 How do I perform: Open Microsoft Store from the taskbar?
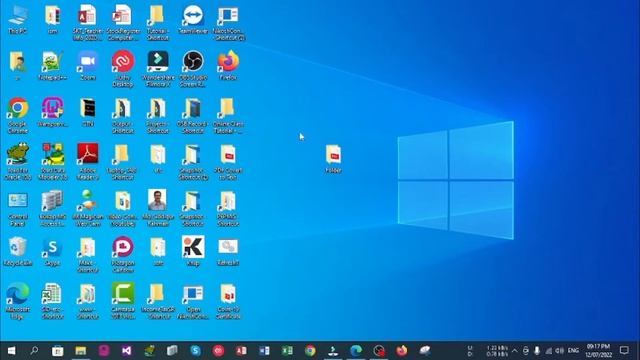click(x=58, y=350)
